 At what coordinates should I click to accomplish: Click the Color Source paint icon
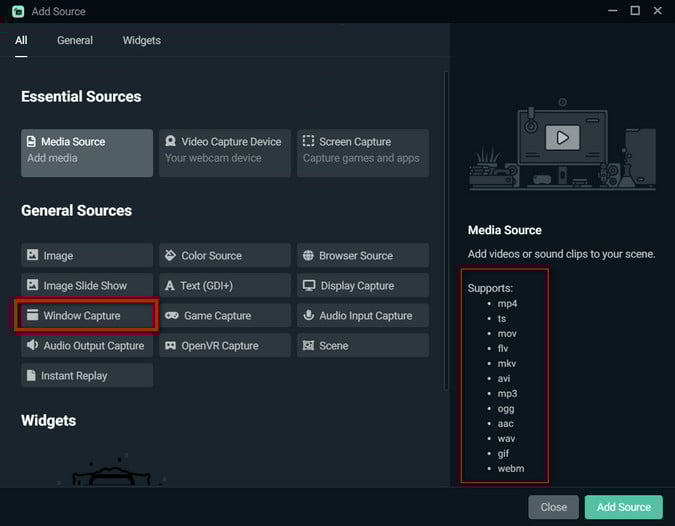[x=170, y=255]
